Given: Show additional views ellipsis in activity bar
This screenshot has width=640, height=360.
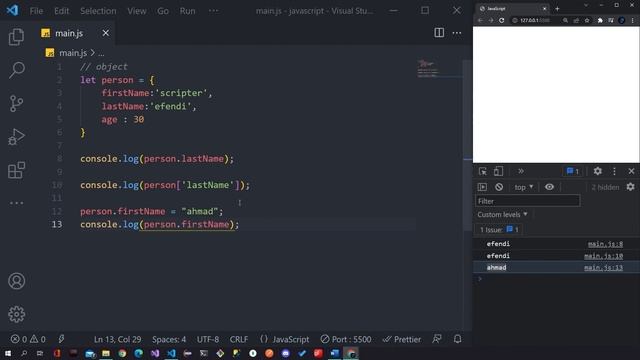Looking at the screenshot, I should pyautogui.click(x=16, y=203).
